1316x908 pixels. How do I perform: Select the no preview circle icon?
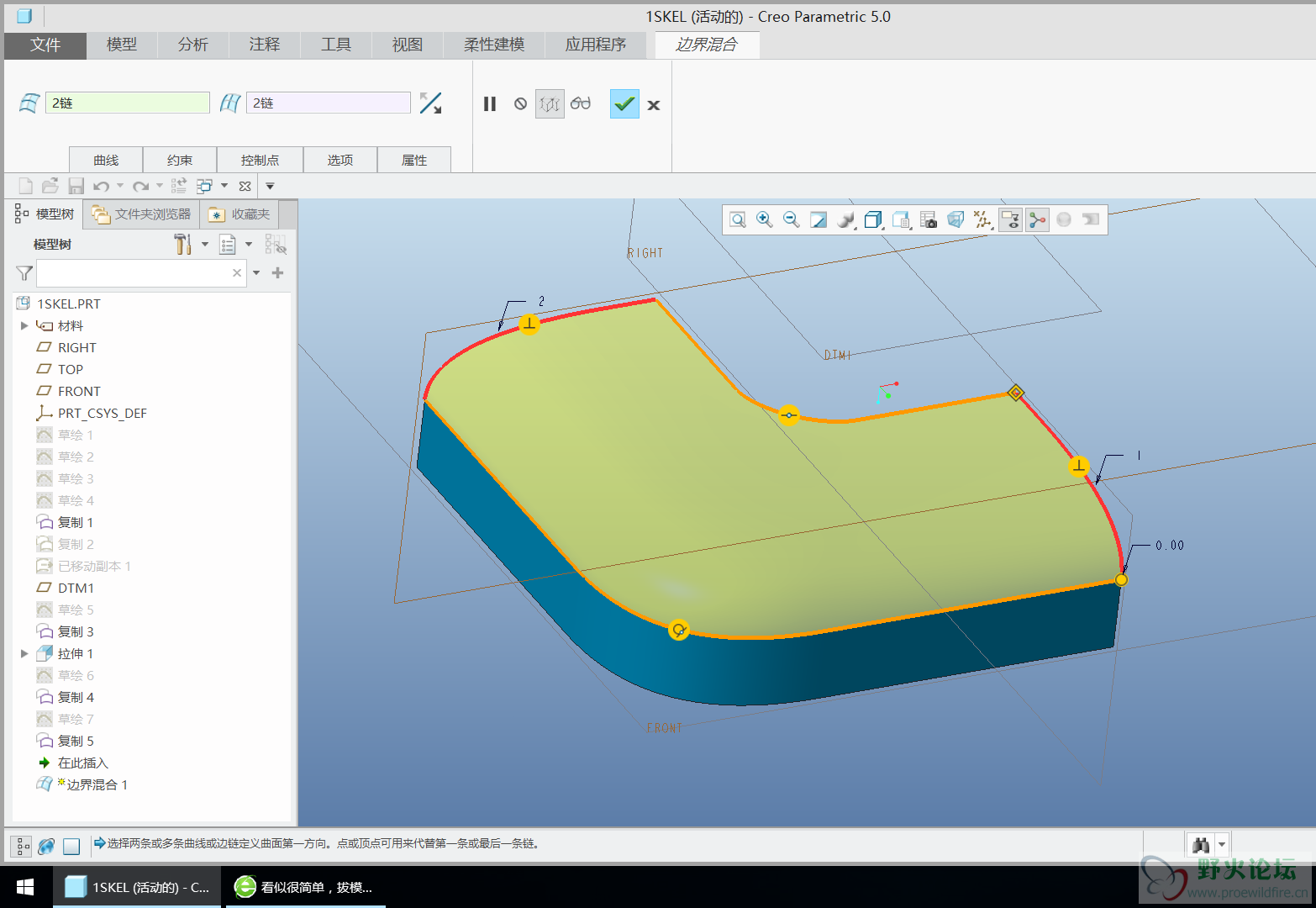520,104
